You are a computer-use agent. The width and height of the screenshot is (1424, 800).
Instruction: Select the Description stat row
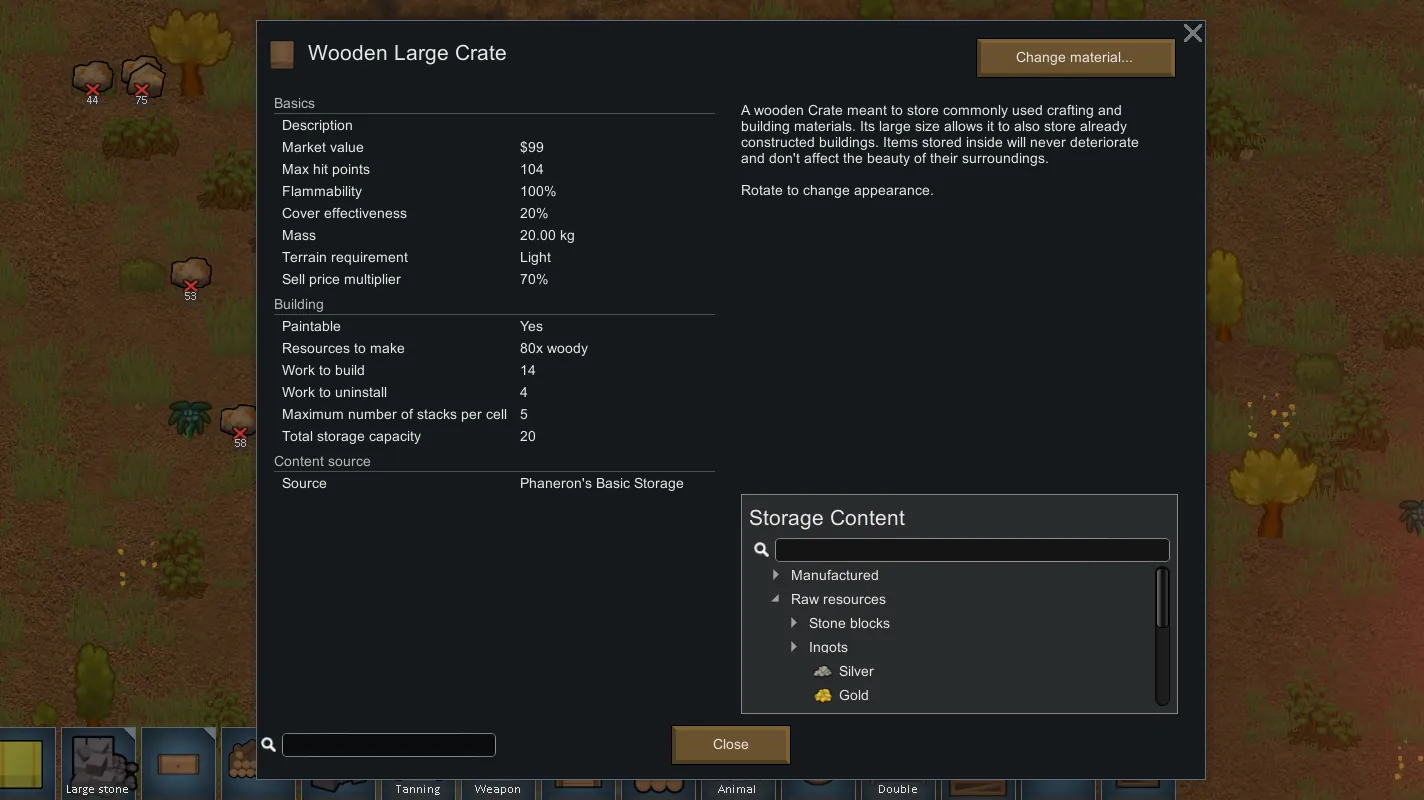coord(494,125)
